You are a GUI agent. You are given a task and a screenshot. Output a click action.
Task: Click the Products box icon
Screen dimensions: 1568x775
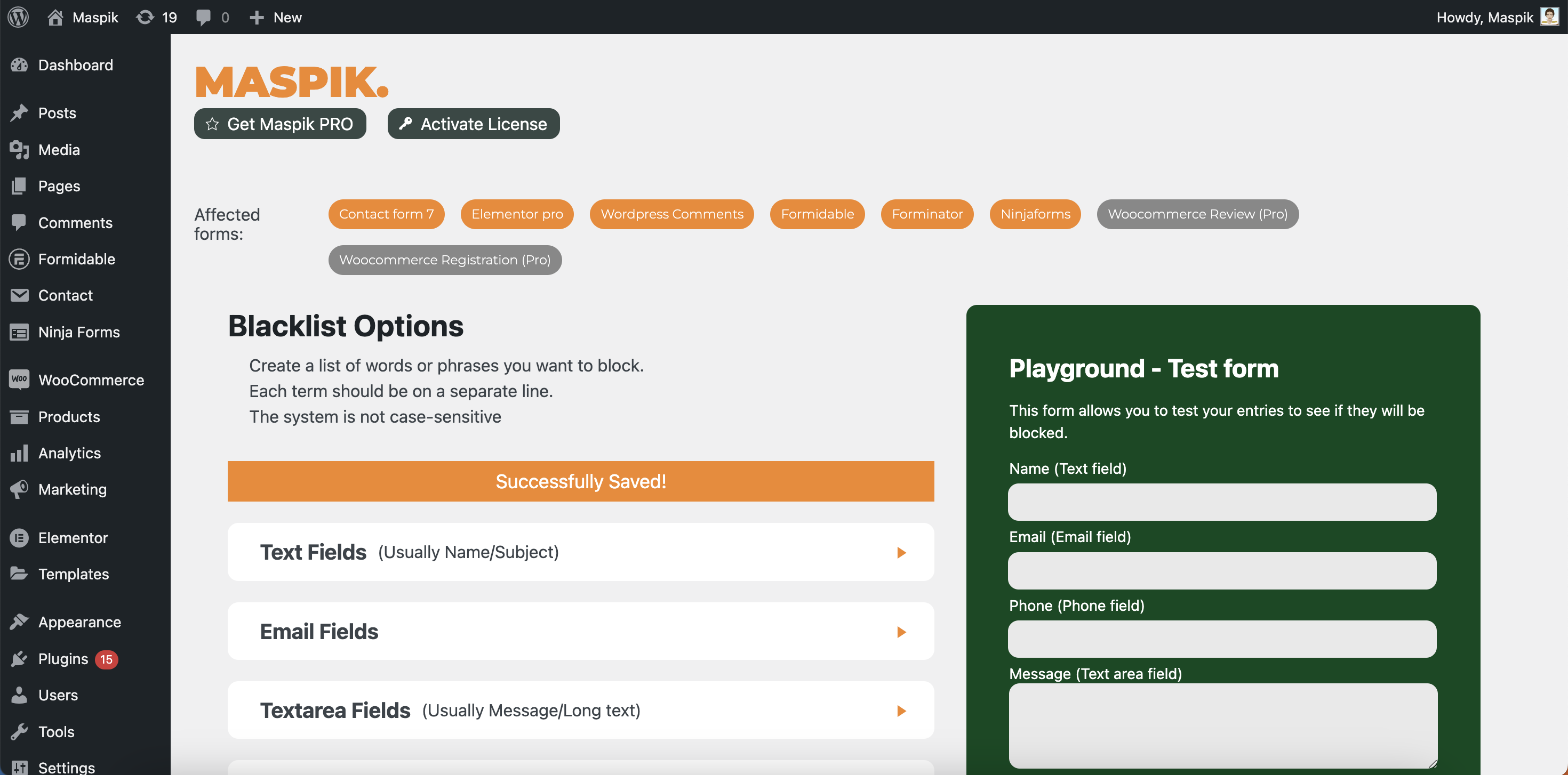coord(20,417)
